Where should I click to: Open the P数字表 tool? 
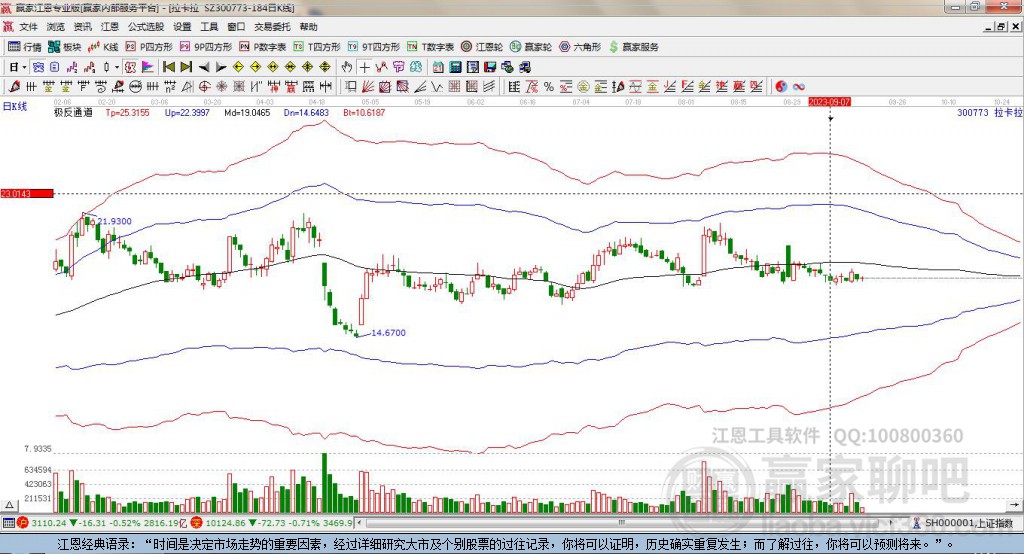click(x=263, y=47)
